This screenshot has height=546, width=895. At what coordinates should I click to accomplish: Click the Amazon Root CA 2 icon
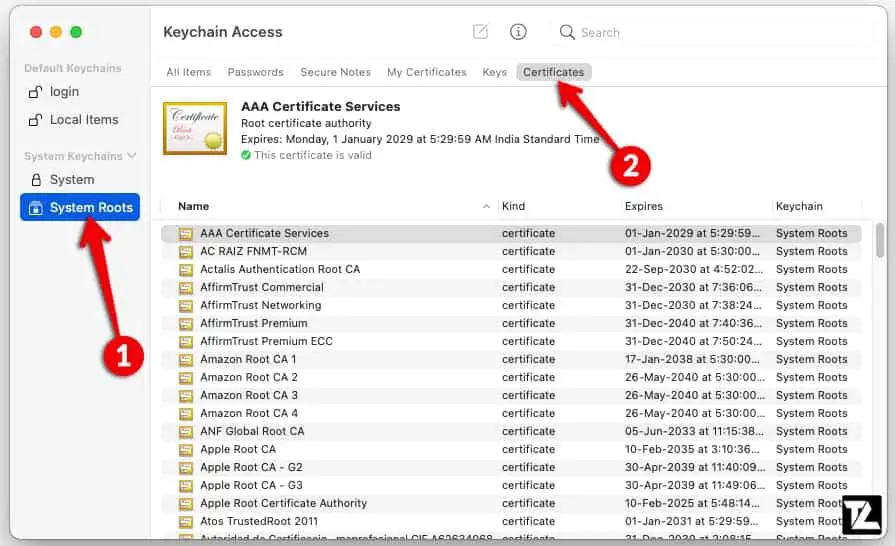coord(186,378)
